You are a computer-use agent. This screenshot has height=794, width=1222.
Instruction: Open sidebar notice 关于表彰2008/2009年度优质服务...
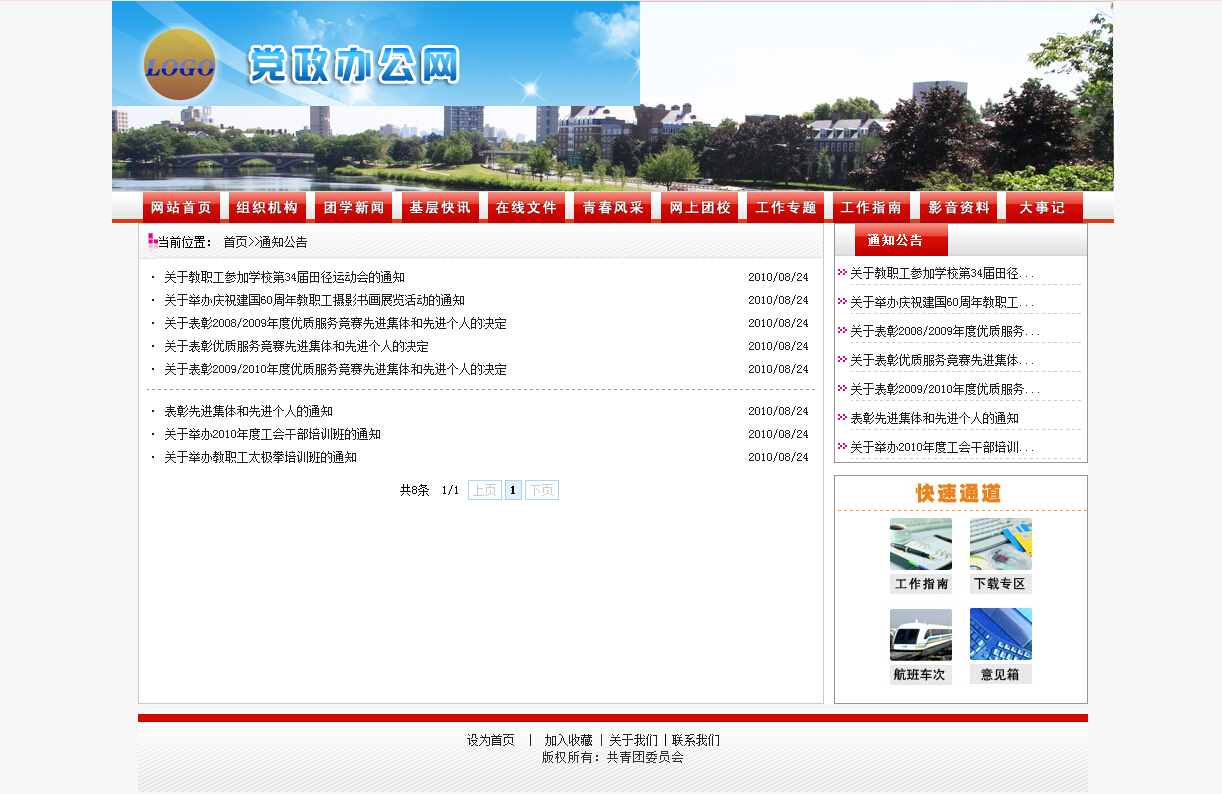pos(945,331)
